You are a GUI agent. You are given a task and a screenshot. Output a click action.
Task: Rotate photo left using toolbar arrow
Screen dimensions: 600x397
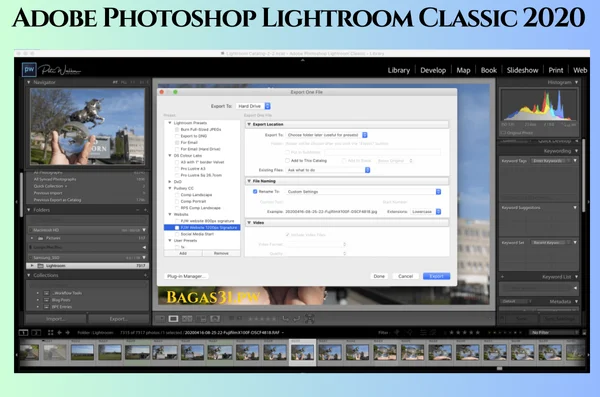[285, 319]
